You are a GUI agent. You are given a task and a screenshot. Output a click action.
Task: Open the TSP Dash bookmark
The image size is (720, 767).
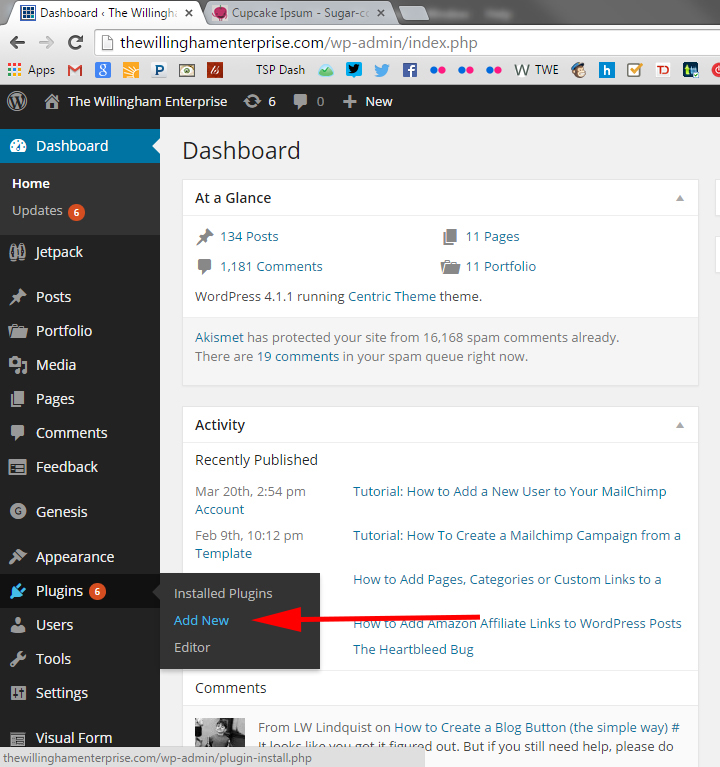tap(280, 70)
